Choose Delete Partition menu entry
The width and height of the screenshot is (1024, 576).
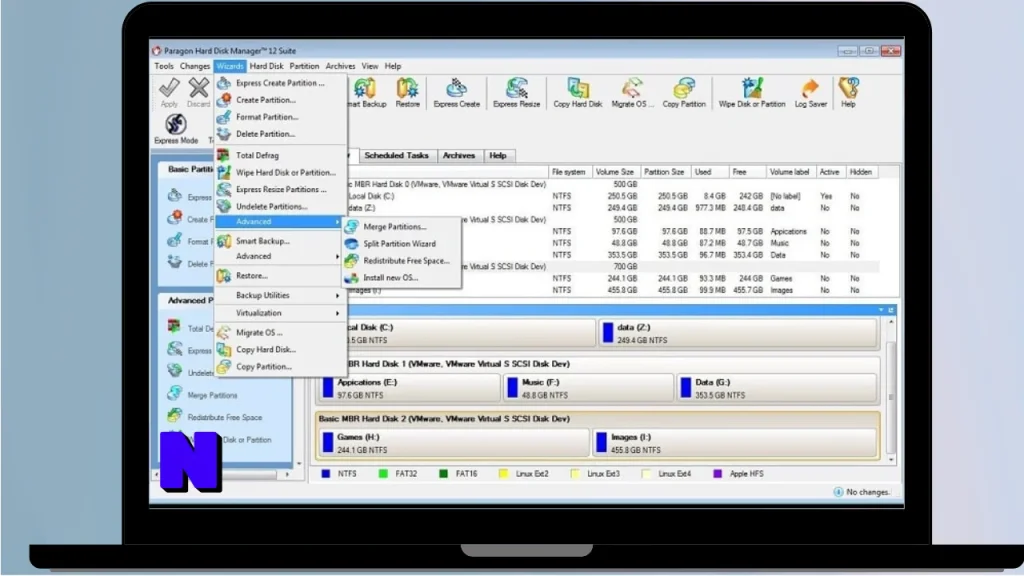pos(281,134)
